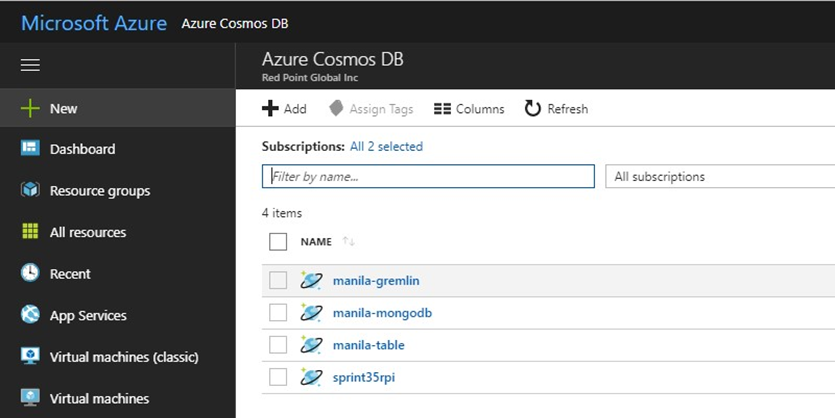Viewport: 835px width, 418px height.
Task: Click the App Services globe icon
Action: pos(30,315)
